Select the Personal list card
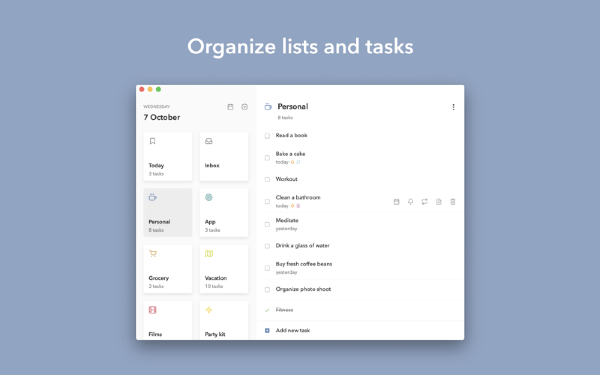The image size is (600, 375). point(168,212)
